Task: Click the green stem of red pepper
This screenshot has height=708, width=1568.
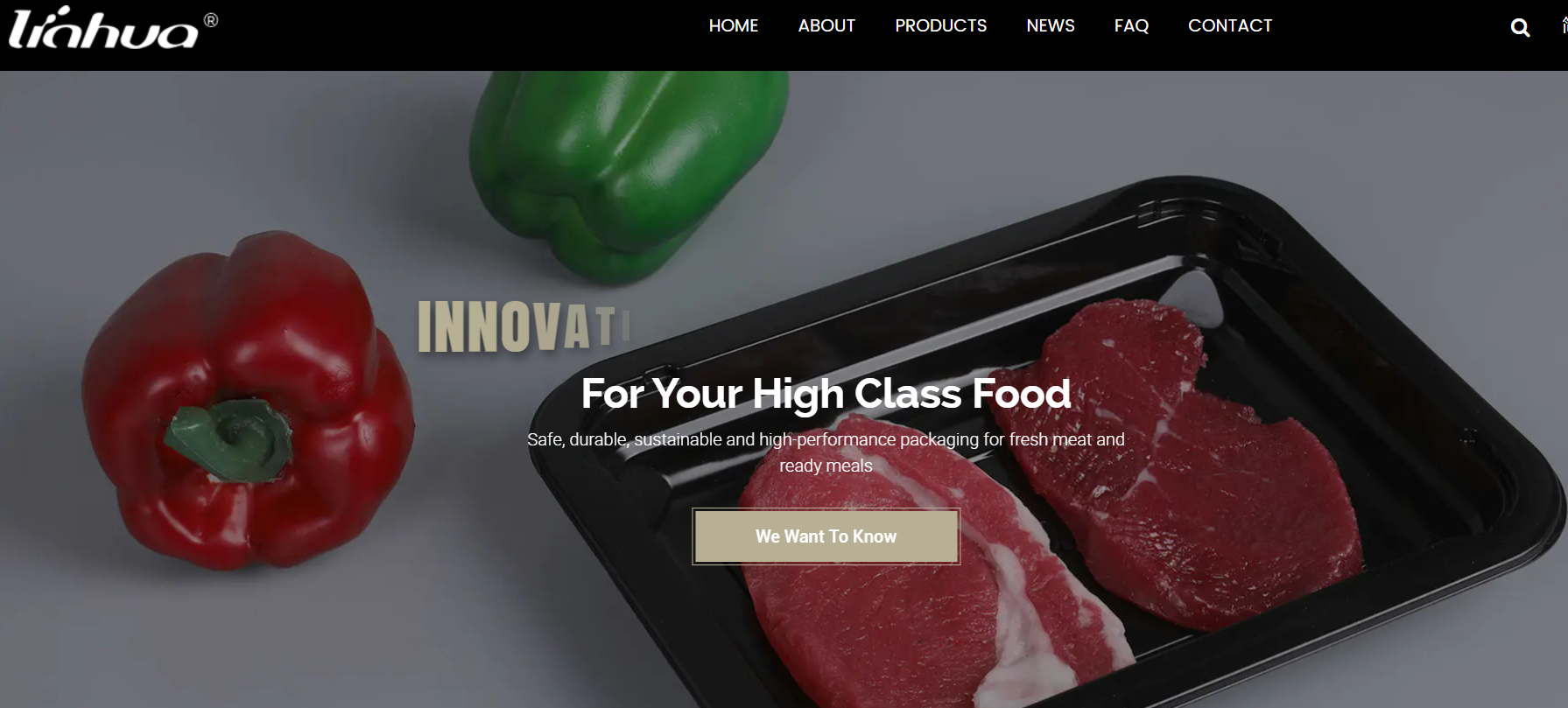Action: tap(229, 438)
